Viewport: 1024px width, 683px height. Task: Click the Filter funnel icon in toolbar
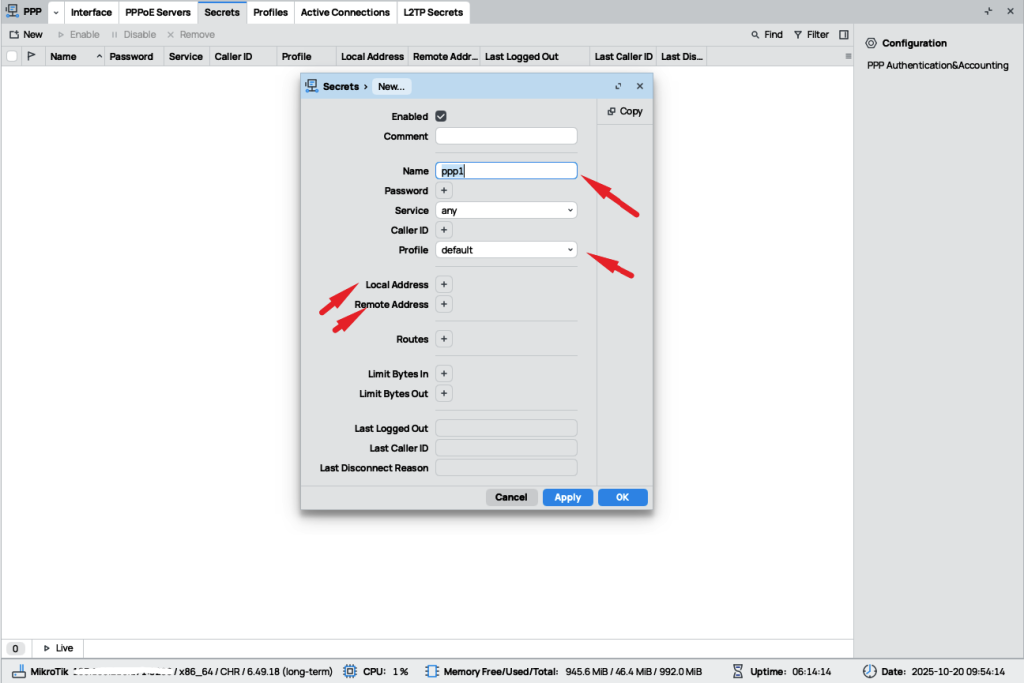(798, 34)
